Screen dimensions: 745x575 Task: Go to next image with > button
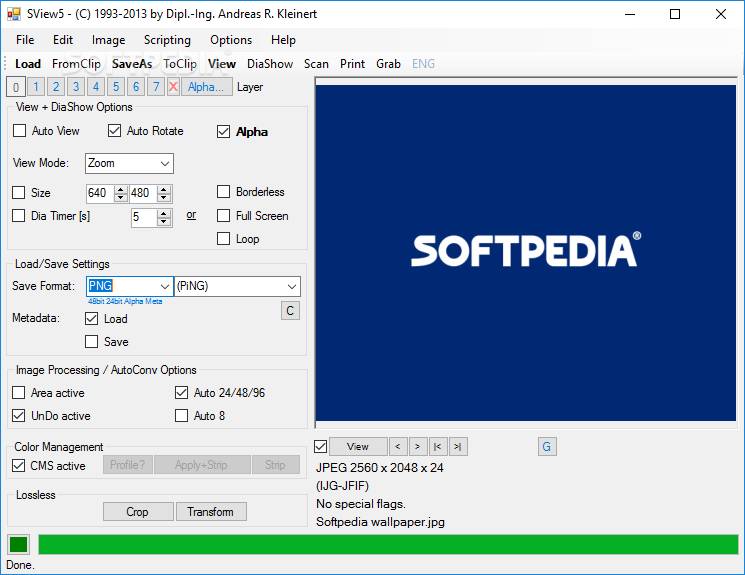(x=418, y=447)
